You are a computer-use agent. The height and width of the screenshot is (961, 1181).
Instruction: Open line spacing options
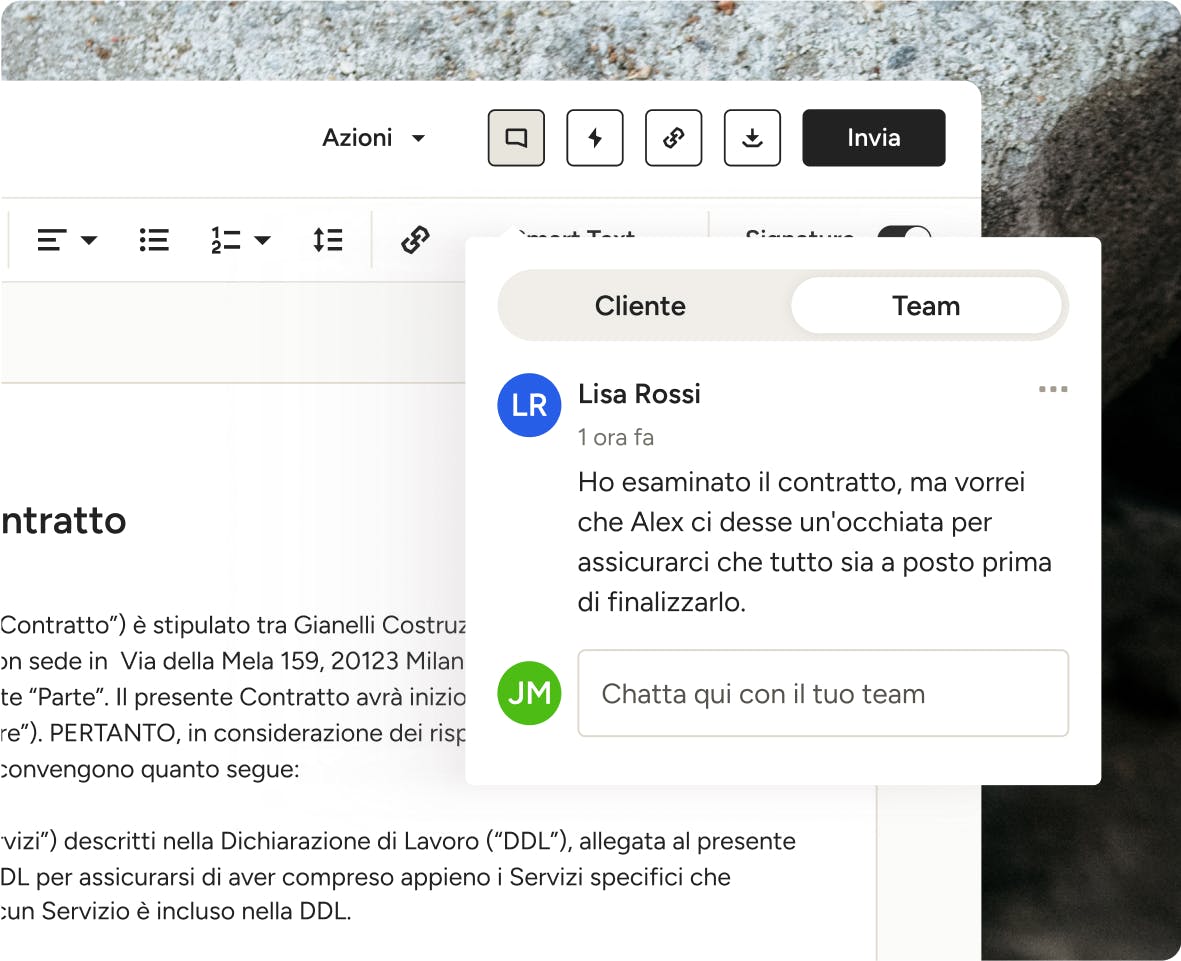[327, 240]
